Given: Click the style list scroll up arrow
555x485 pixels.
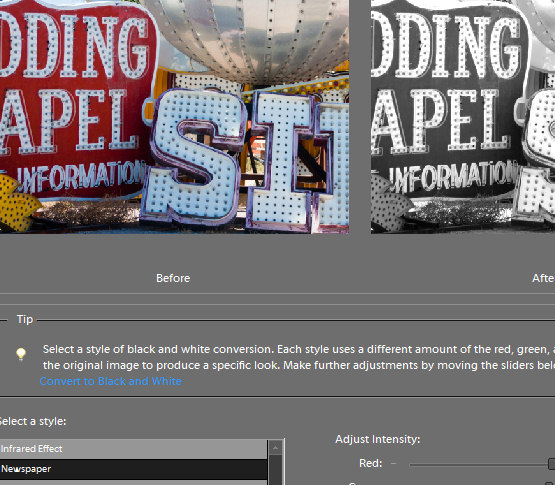Looking at the screenshot, I should click(276, 448).
